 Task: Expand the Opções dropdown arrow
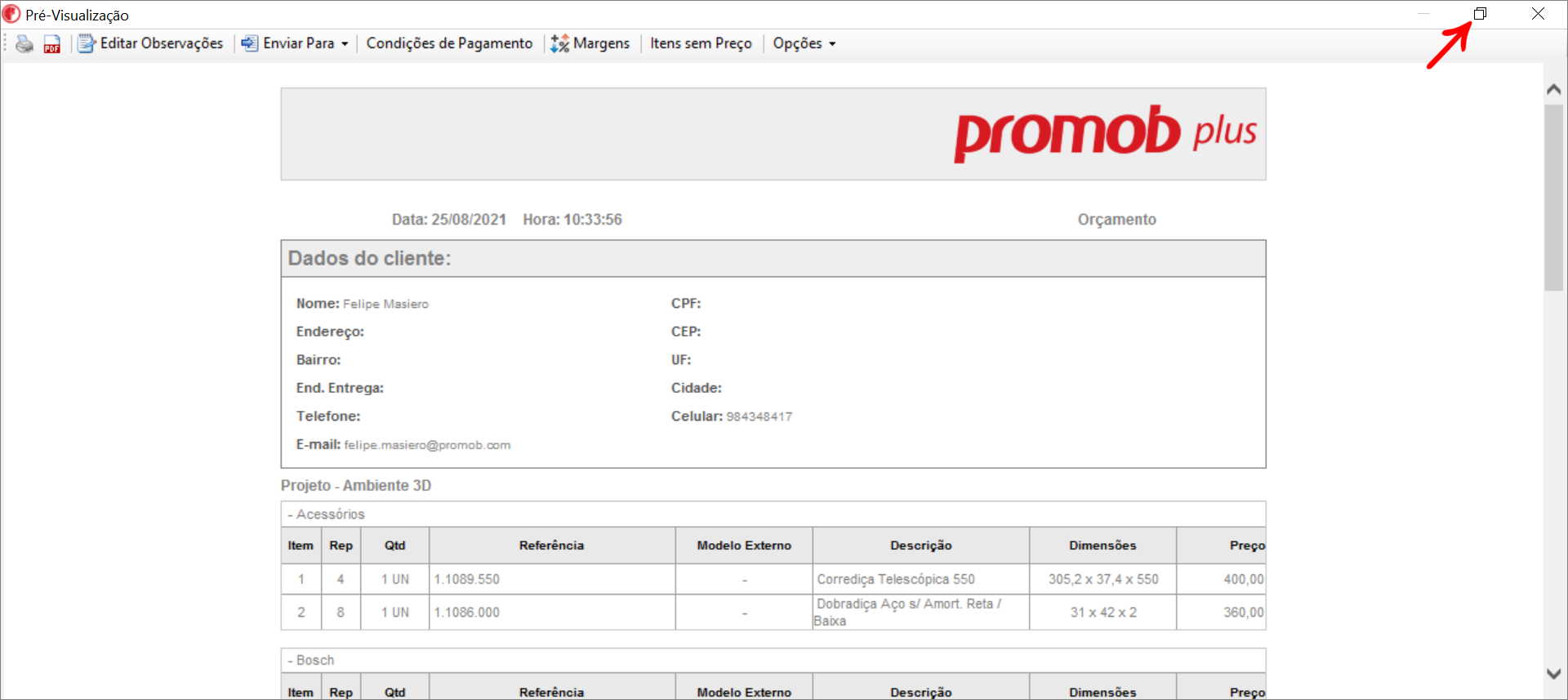point(832,44)
